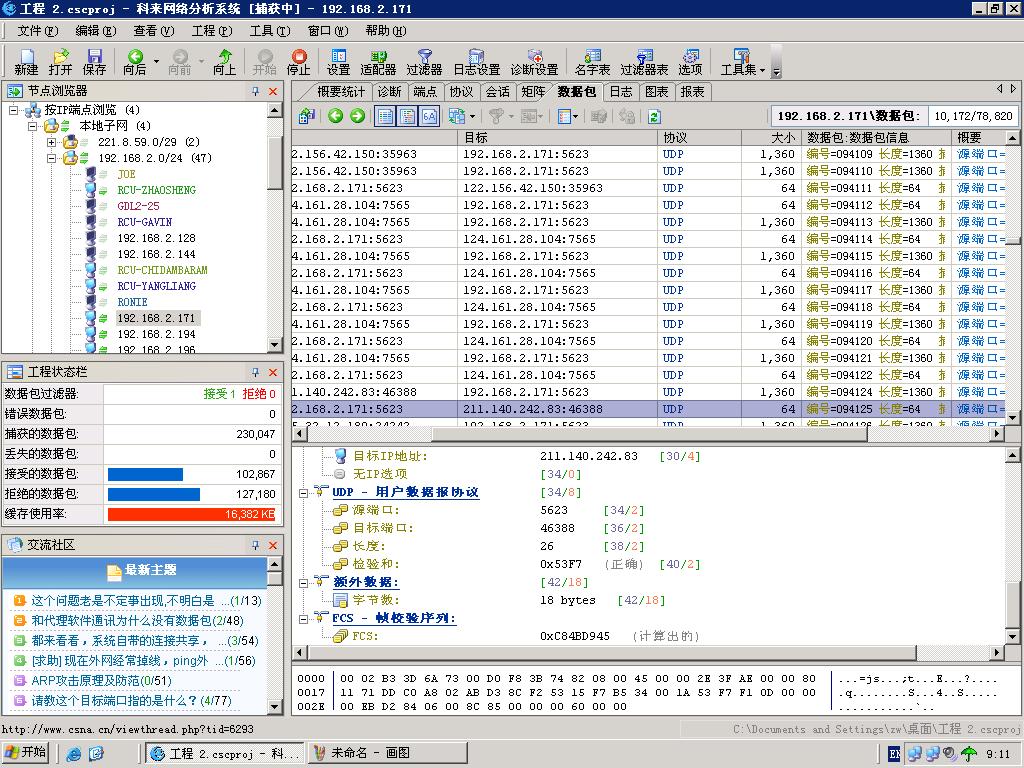Click the green next-packet arrow icon
This screenshot has width=1024, height=768.
click(x=357, y=116)
